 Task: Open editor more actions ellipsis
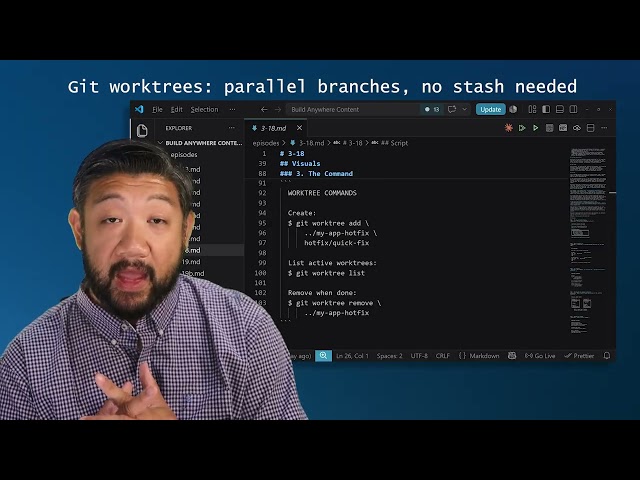[x=604, y=128]
